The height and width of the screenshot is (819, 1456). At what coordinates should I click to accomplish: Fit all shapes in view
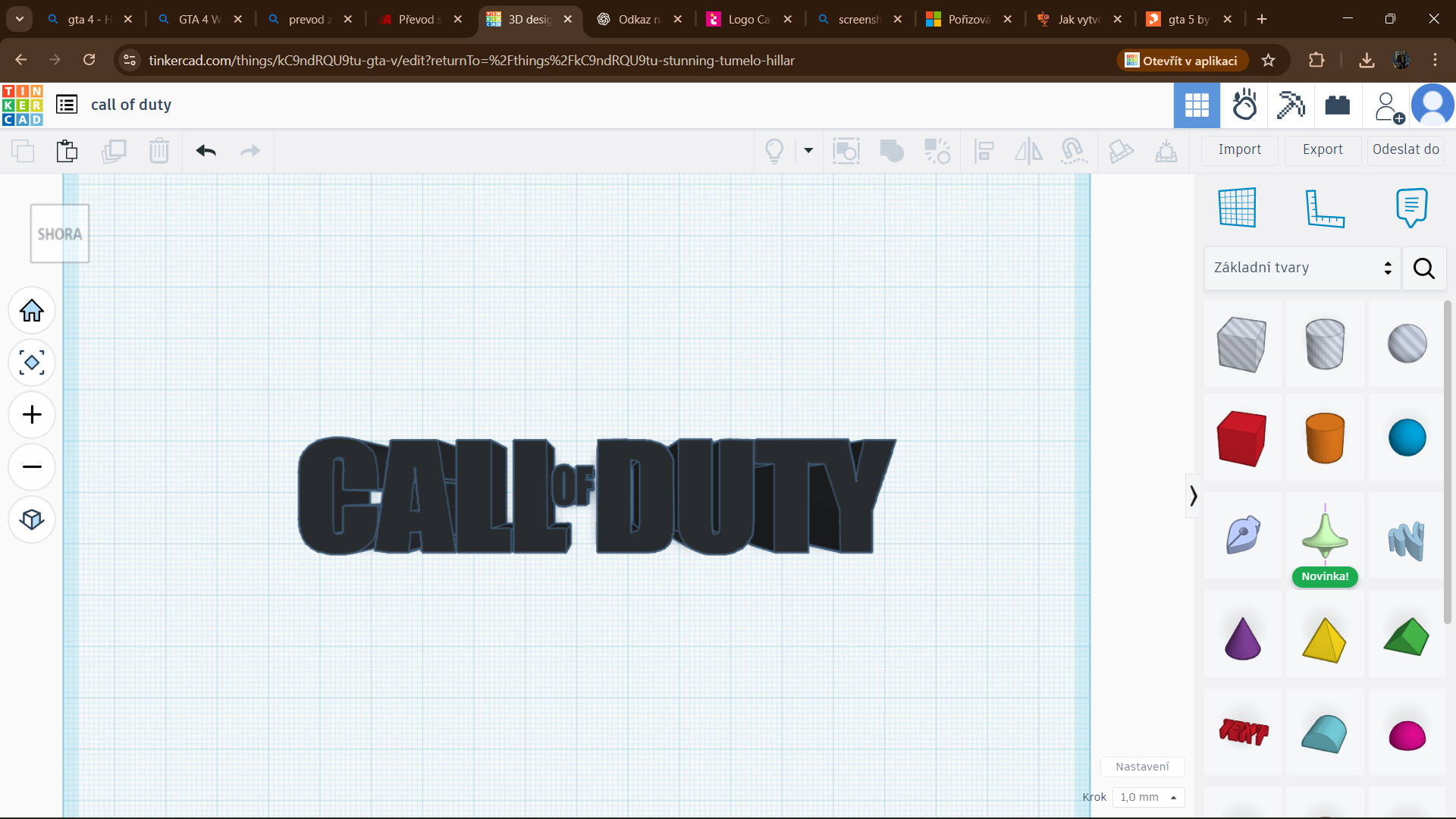tap(32, 362)
